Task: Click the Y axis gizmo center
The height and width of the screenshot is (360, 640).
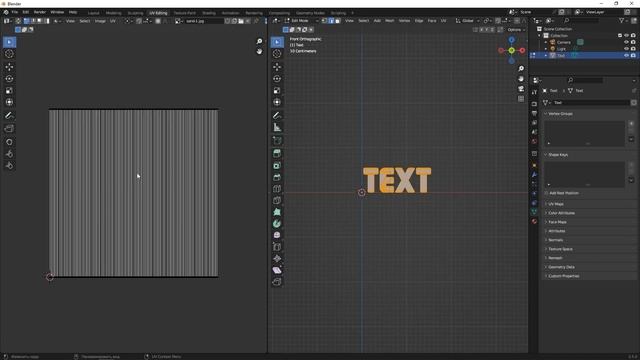Action: (x=511, y=50)
